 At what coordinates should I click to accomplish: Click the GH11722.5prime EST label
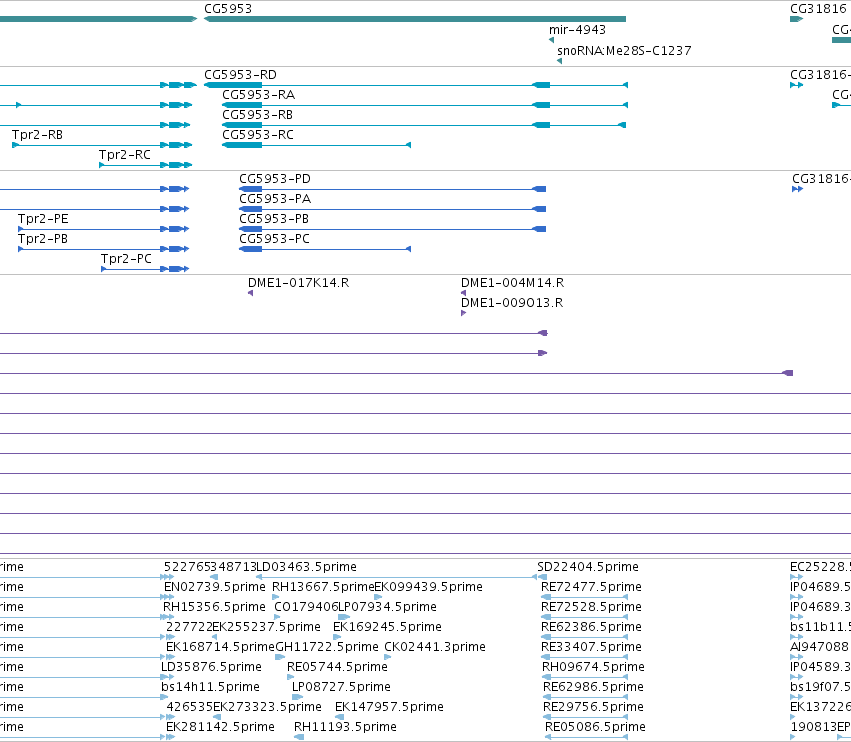click(327, 647)
